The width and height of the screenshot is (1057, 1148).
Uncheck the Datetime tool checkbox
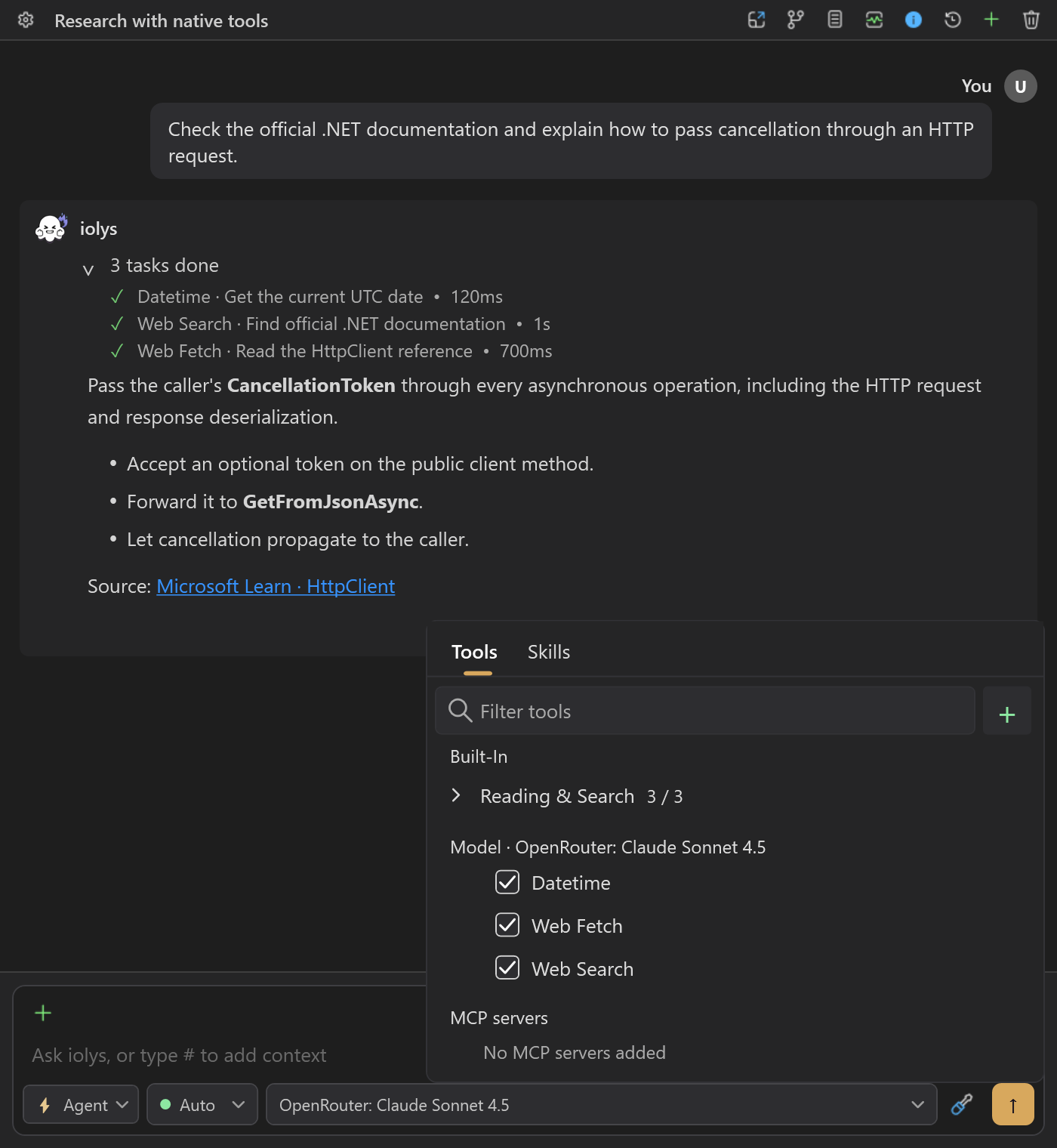pos(507,882)
